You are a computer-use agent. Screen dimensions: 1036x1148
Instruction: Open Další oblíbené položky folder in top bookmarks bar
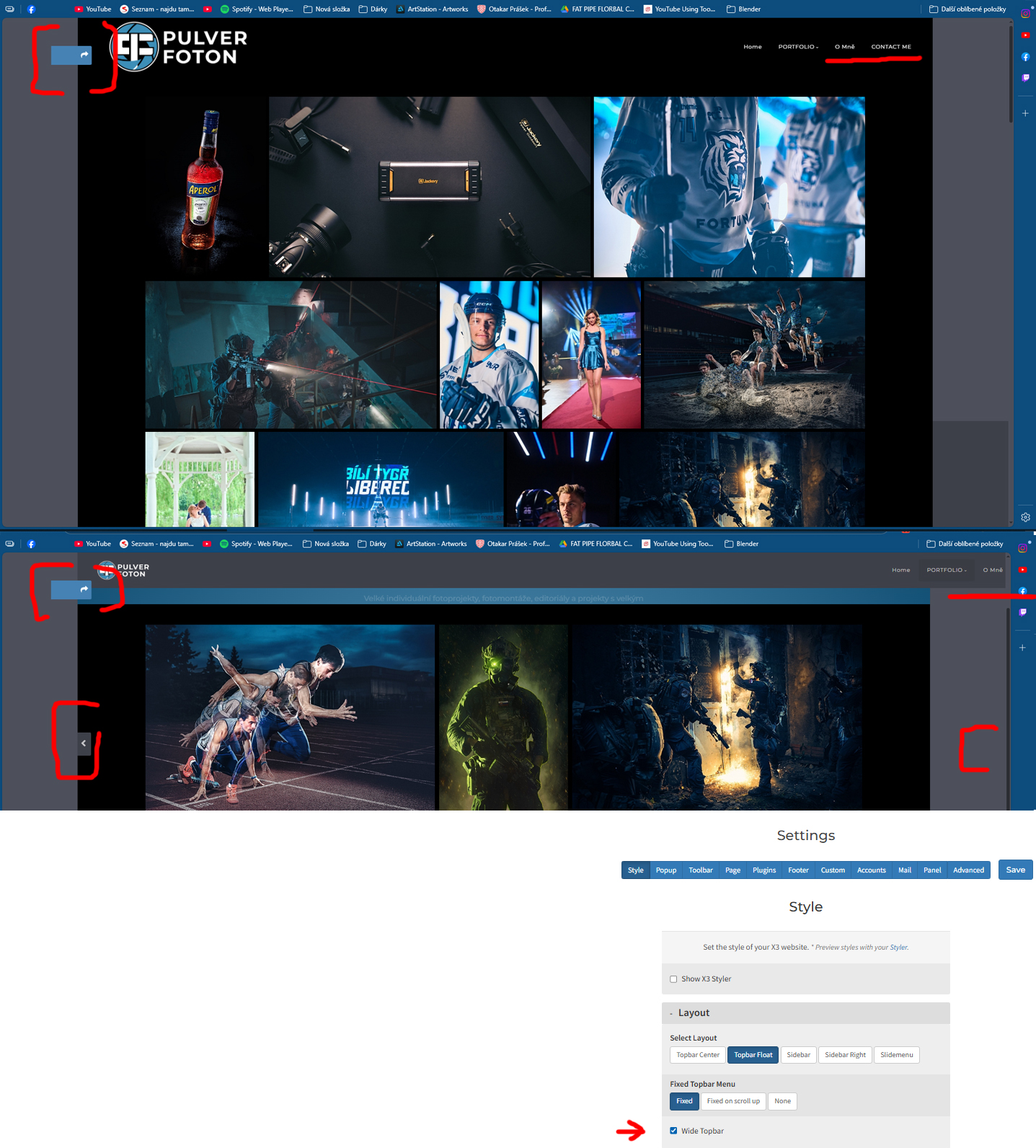click(968, 9)
